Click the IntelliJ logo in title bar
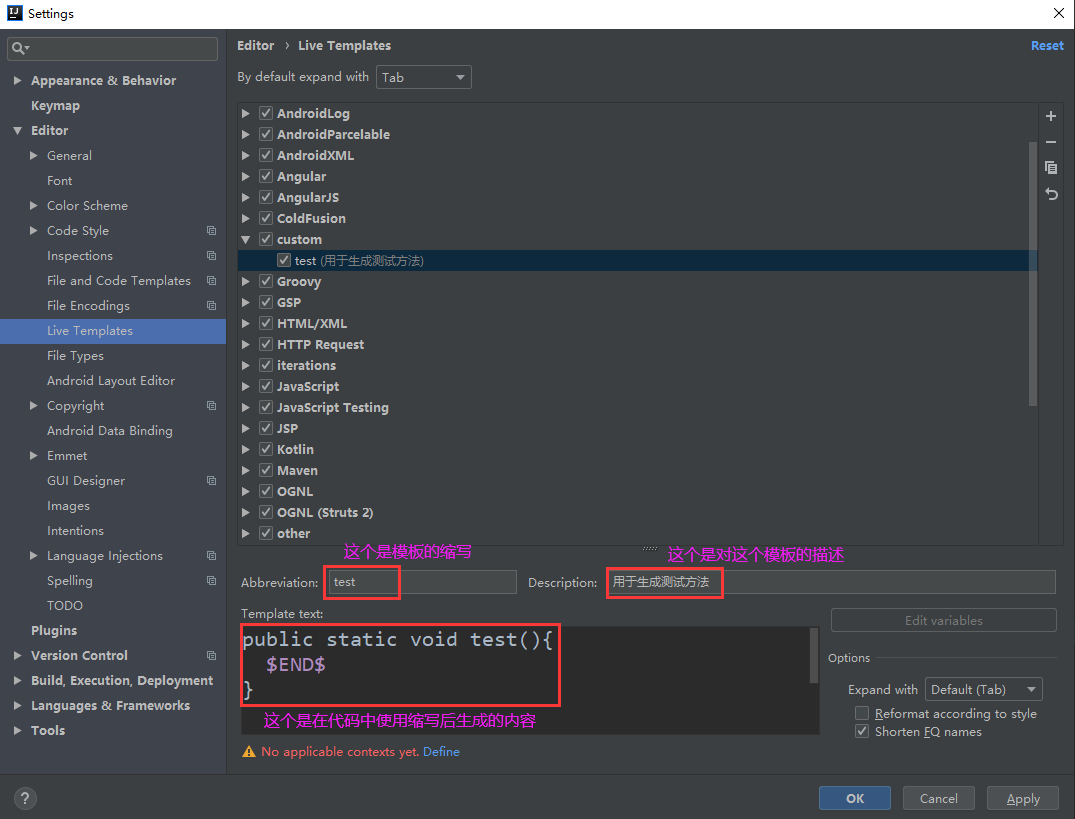This screenshot has height=819, width=1075. coord(14,13)
